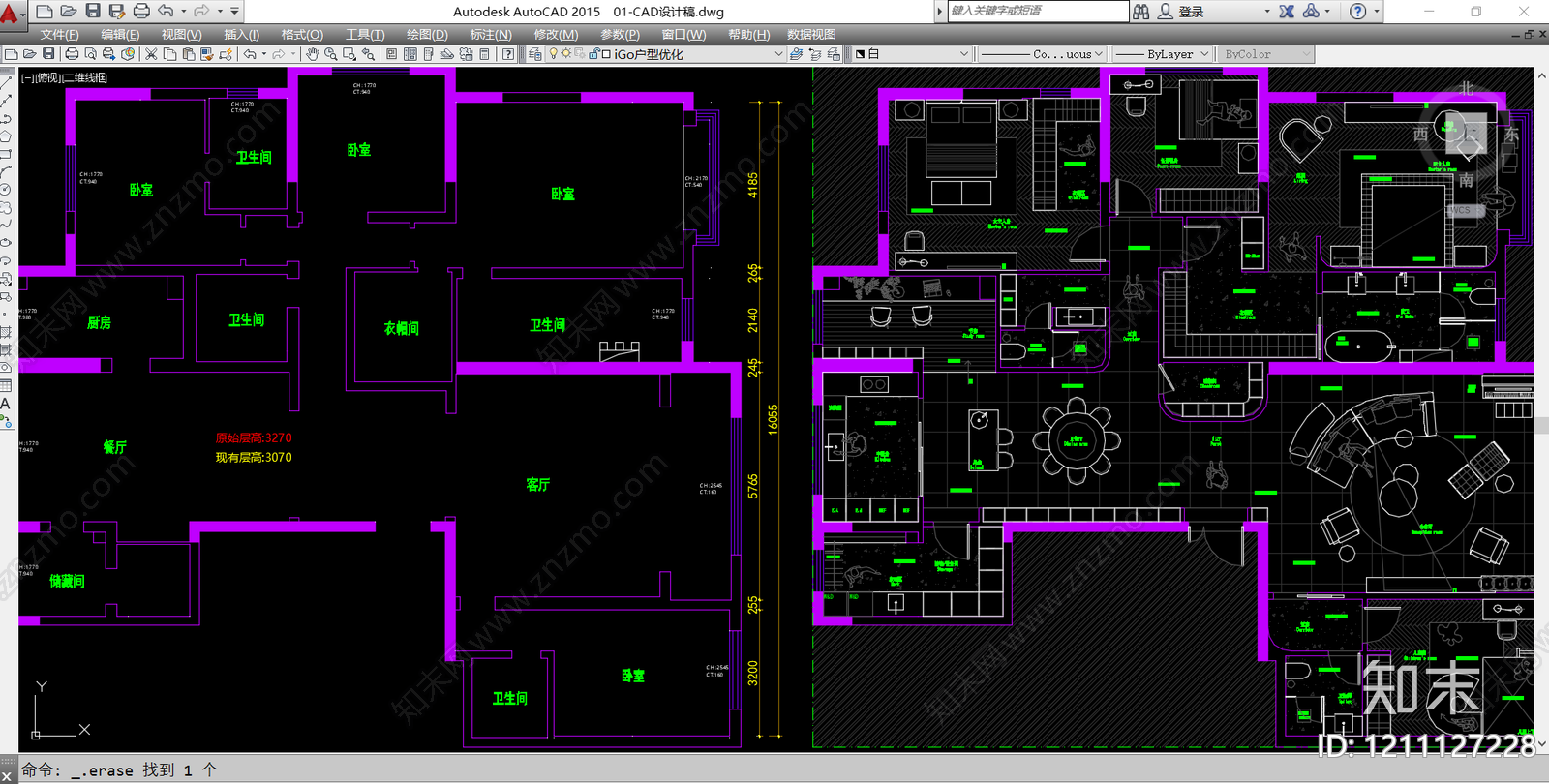Click the 登录 sign-in button
The image size is (1549, 784).
[1191, 12]
